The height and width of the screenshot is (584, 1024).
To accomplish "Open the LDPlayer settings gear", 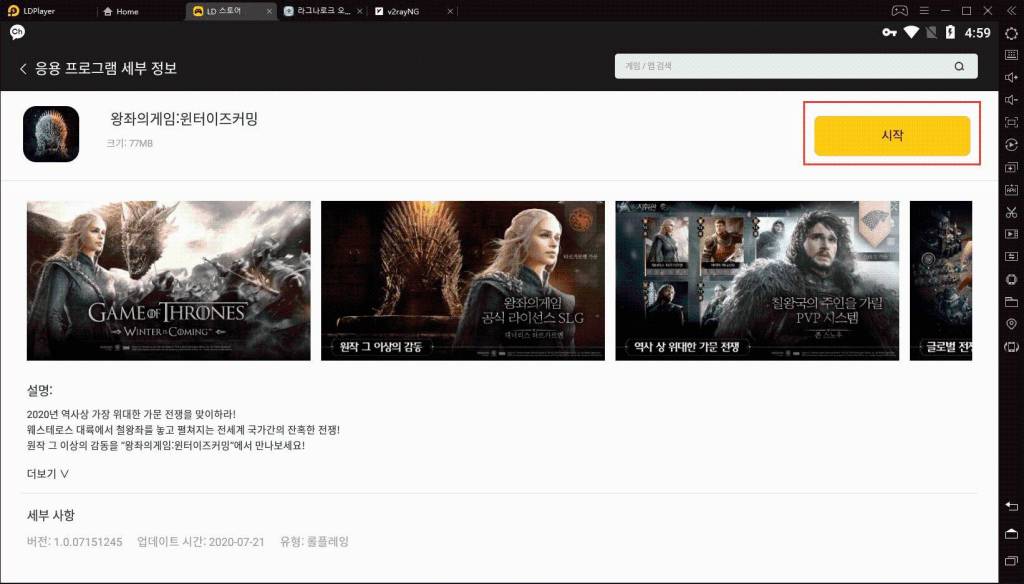I will [1011, 33].
